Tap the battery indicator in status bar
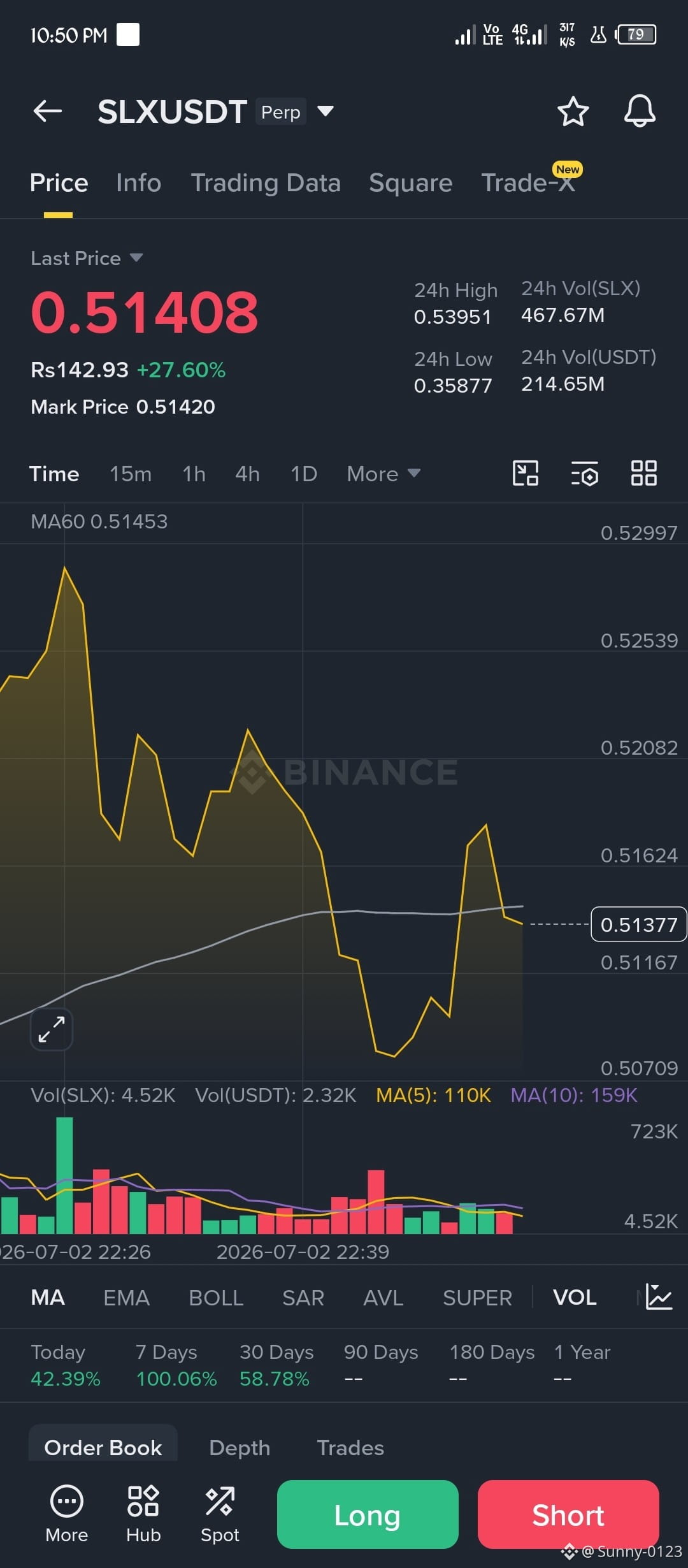The height and width of the screenshot is (1568, 688). point(636,34)
